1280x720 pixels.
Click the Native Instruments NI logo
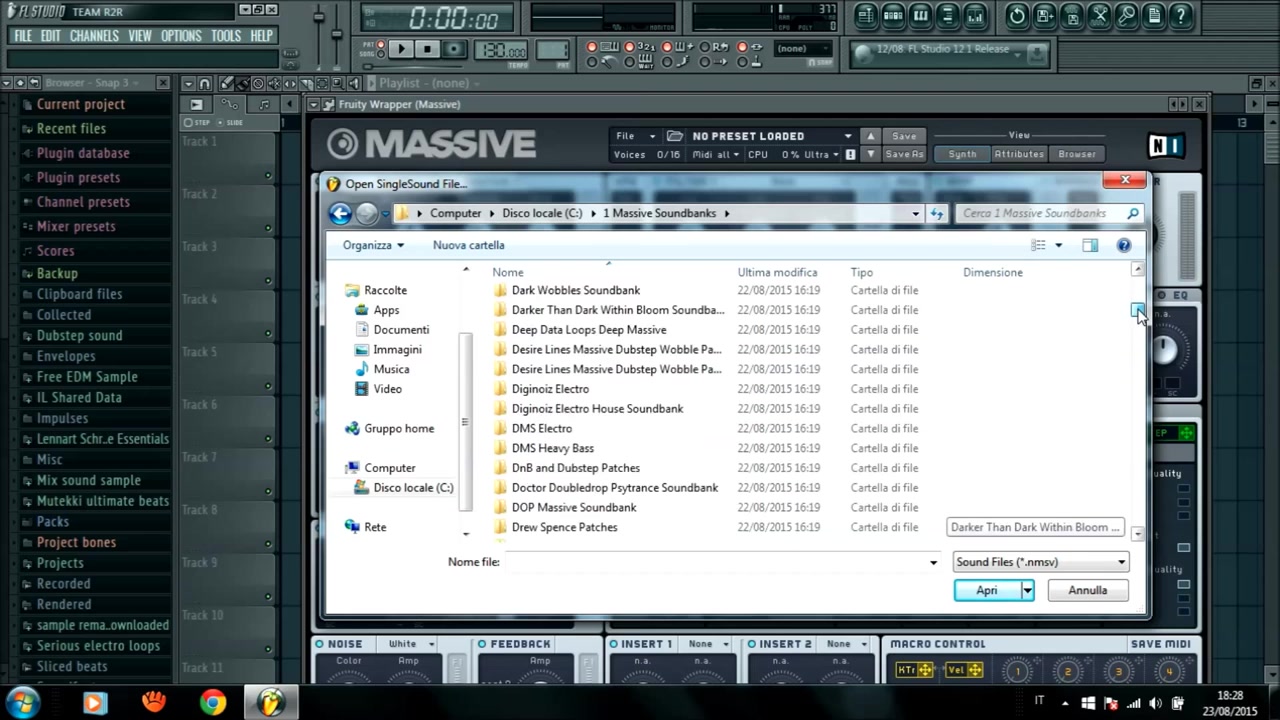(1166, 145)
